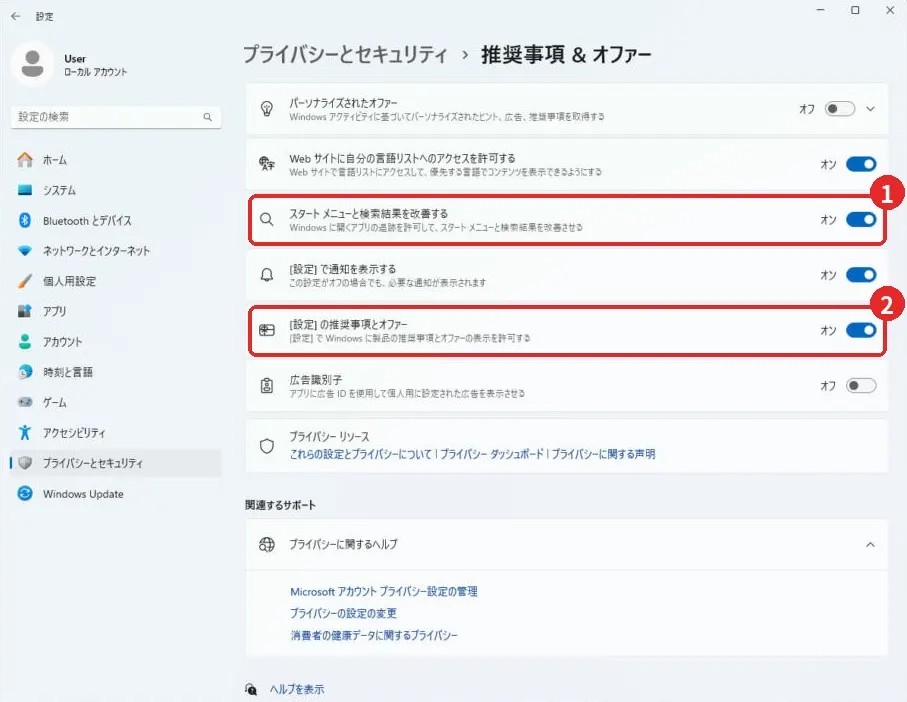Open システム settings category
The width and height of the screenshot is (907, 702).
59,190
